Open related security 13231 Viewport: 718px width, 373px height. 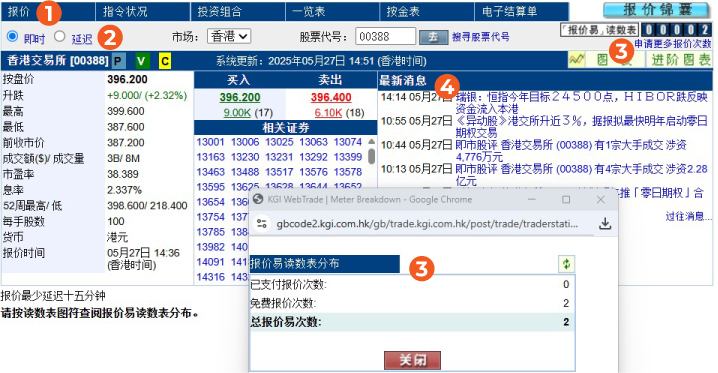pos(279,157)
